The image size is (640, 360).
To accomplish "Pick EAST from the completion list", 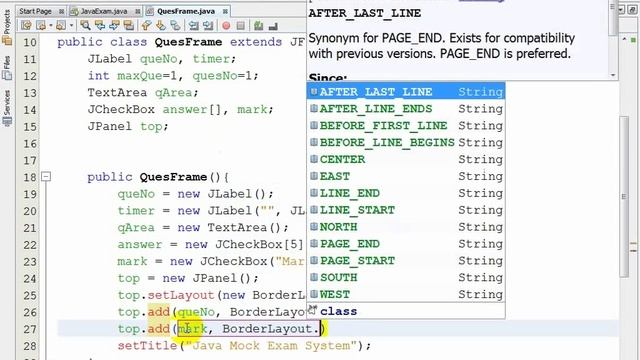I will click(x=406, y=176).
